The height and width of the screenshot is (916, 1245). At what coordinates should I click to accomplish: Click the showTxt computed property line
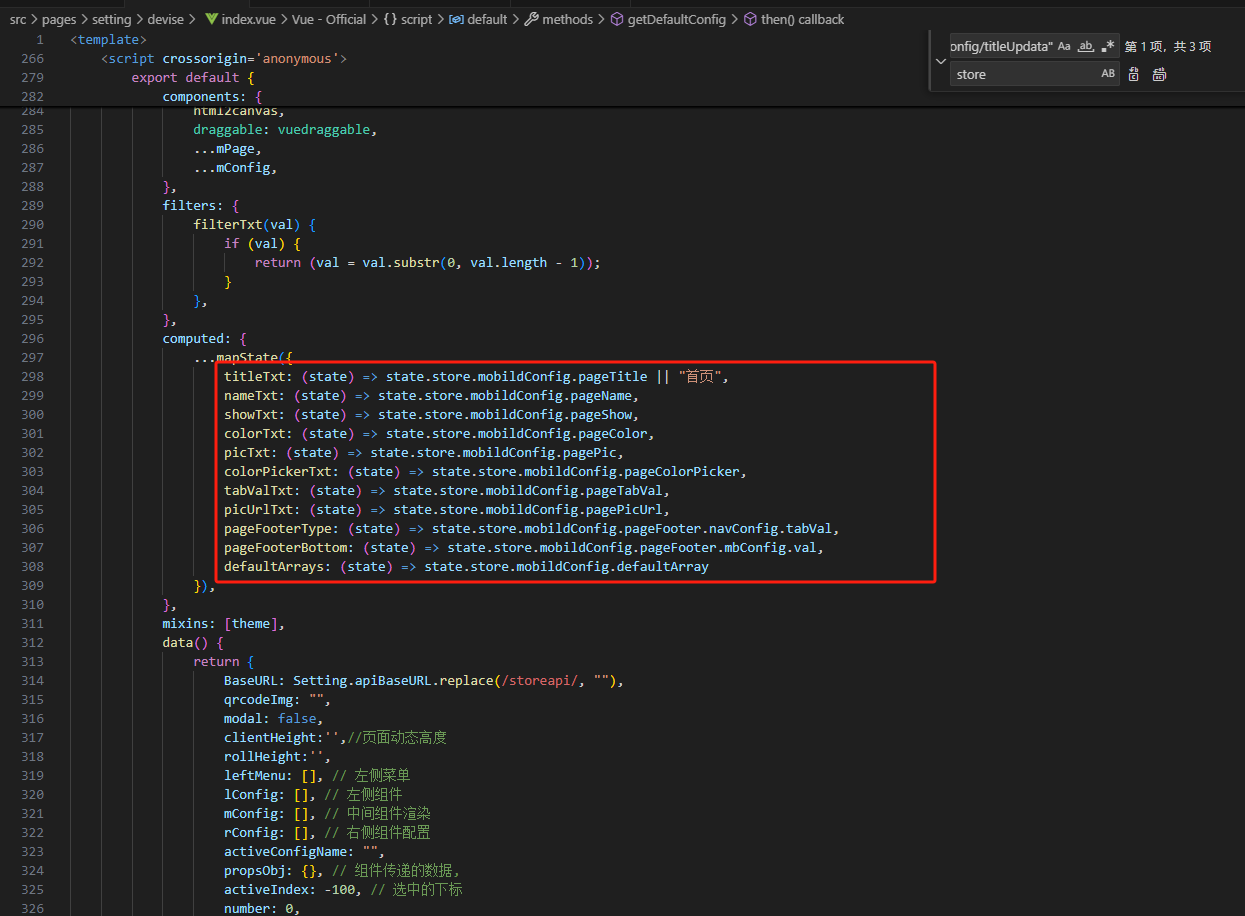tap(431, 414)
